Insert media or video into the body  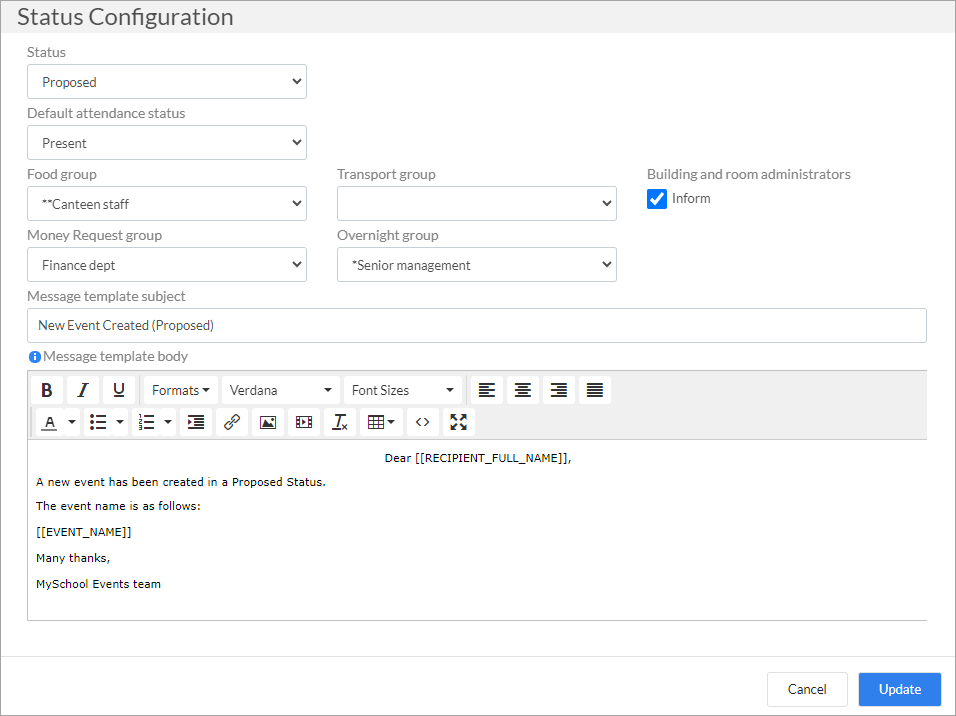tap(304, 422)
